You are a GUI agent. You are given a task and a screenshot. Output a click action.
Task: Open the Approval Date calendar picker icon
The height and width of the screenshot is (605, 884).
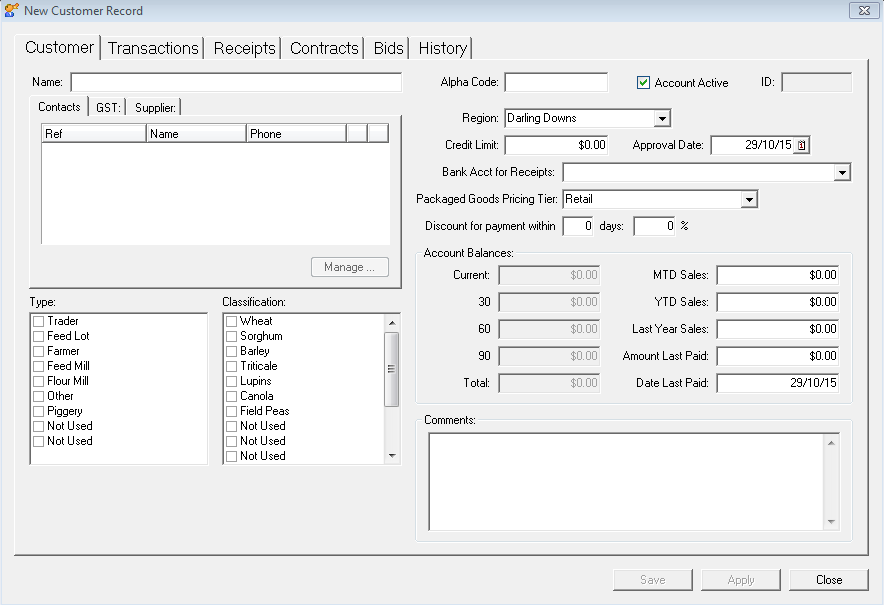coord(801,145)
